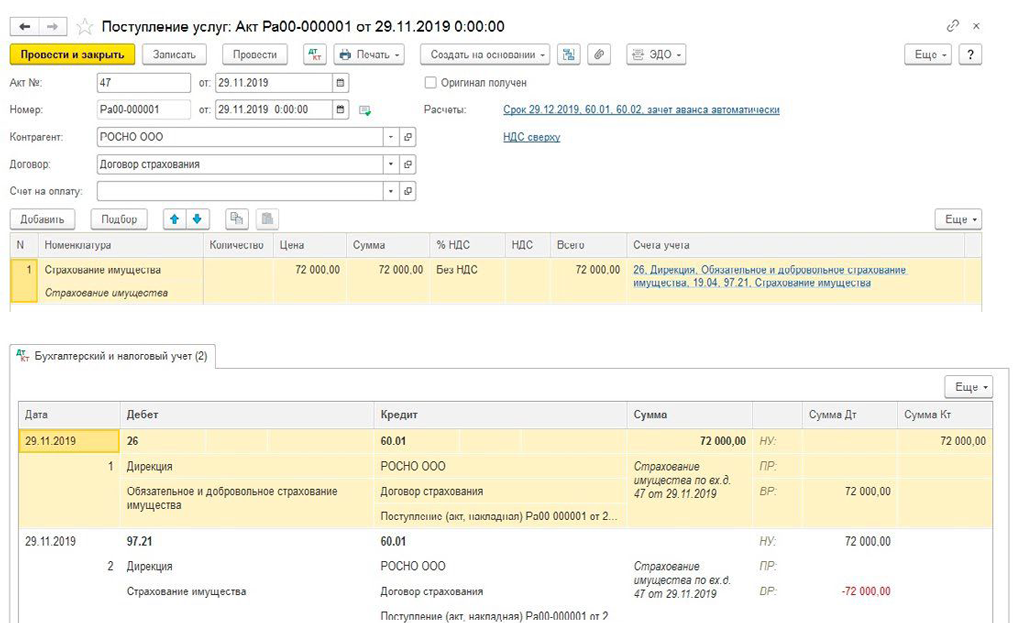Select the Всего cell 72 000,00 in row 1
The height and width of the screenshot is (623, 1024).
pos(588,270)
